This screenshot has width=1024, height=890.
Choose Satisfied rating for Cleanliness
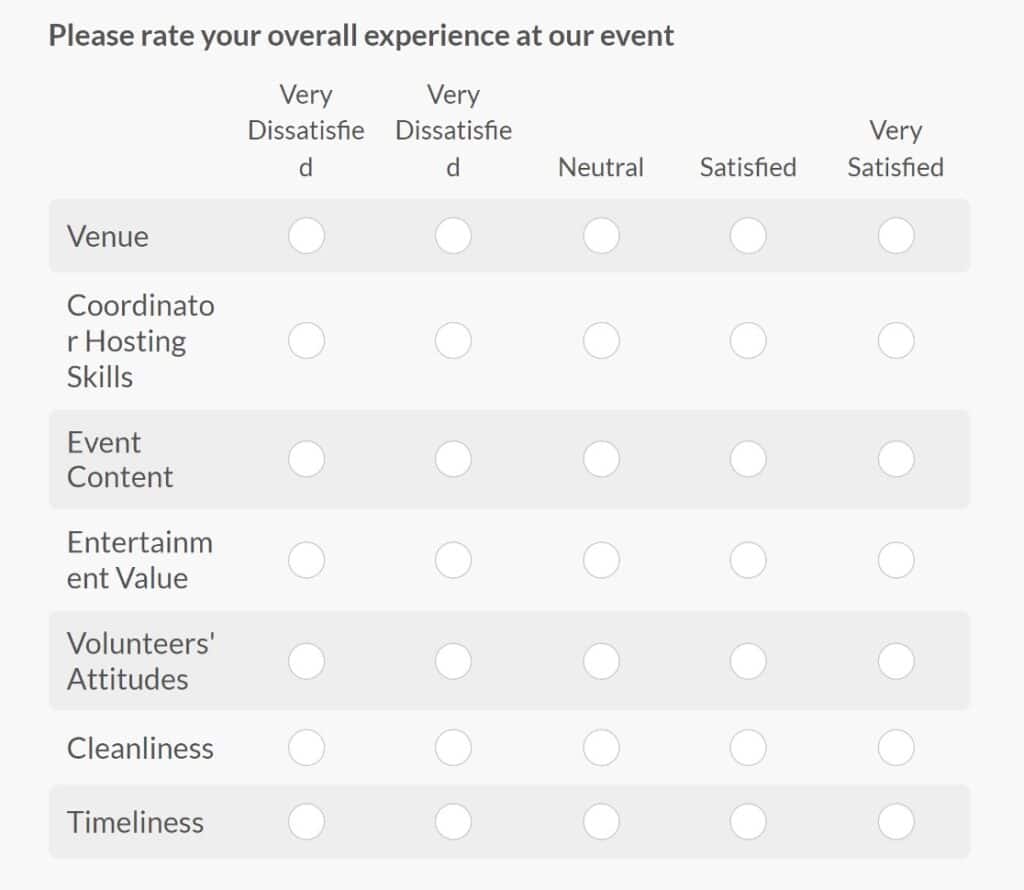[748, 747]
